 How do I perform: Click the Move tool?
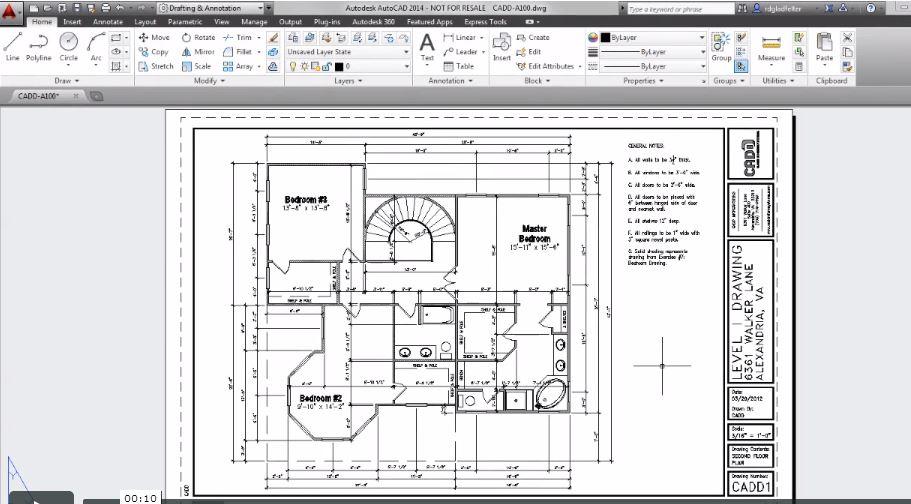click(154, 37)
